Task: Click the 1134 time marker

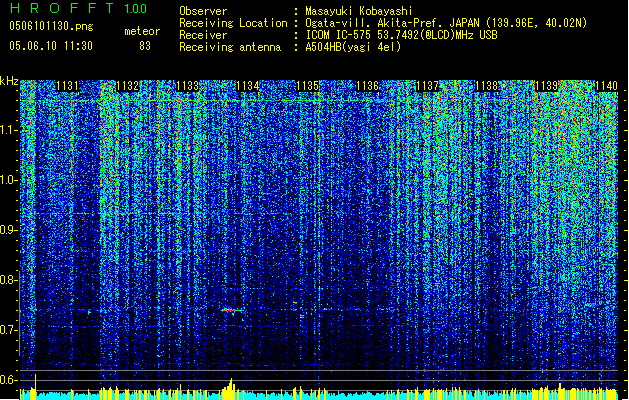Action: (x=248, y=86)
